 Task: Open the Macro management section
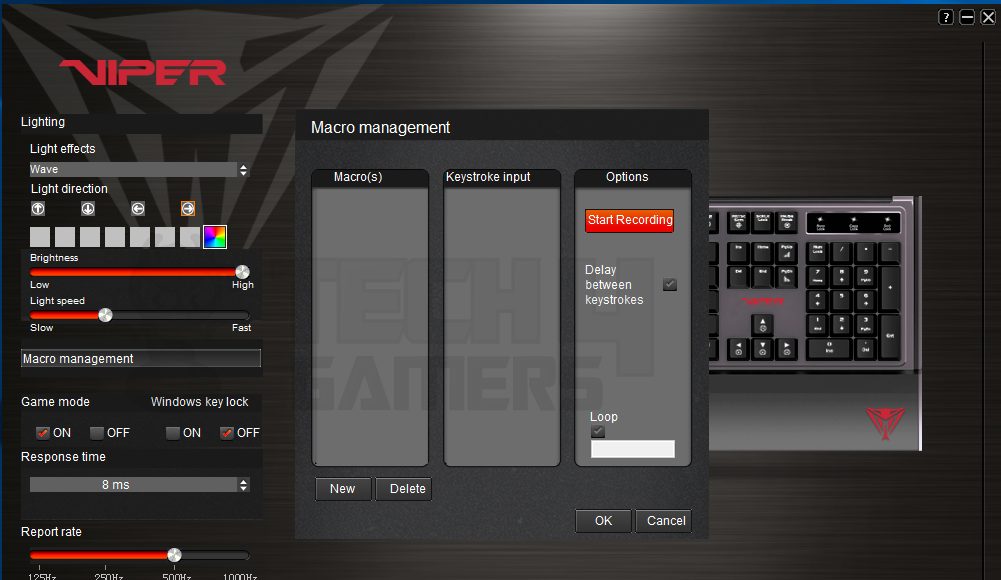[141, 358]
